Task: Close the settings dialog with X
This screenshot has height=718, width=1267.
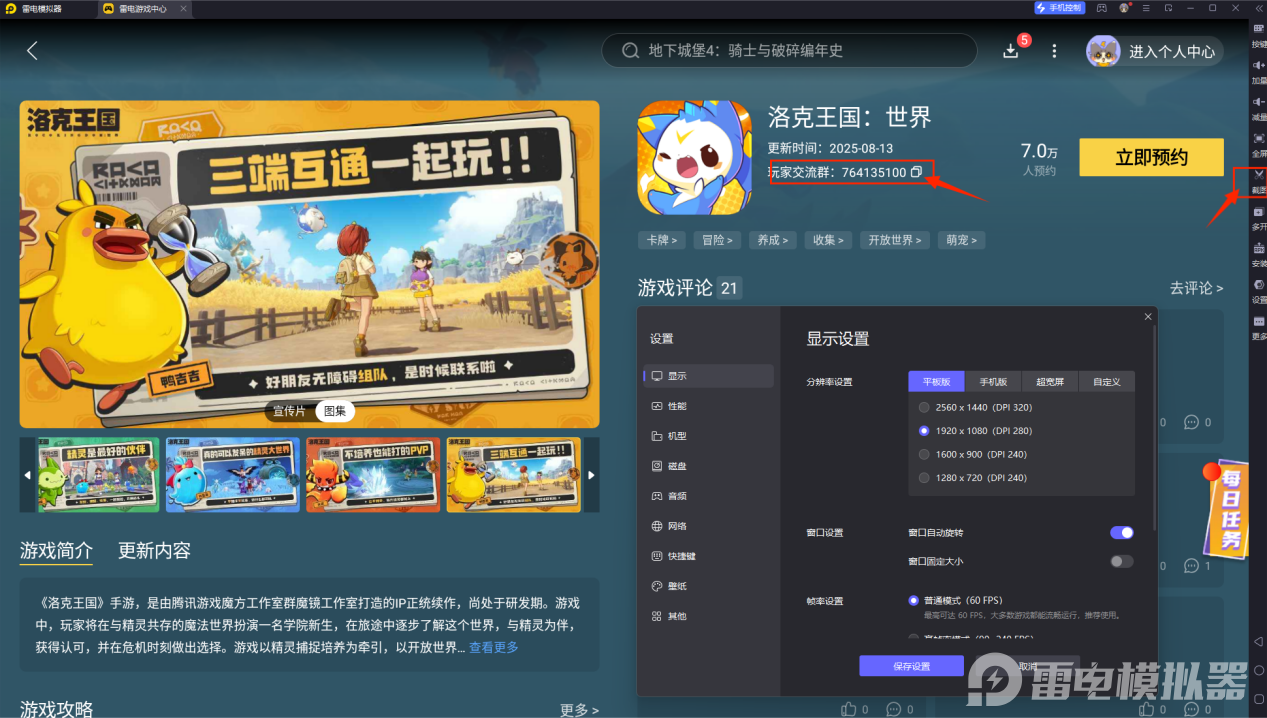Action: (x=1148, y=317)
